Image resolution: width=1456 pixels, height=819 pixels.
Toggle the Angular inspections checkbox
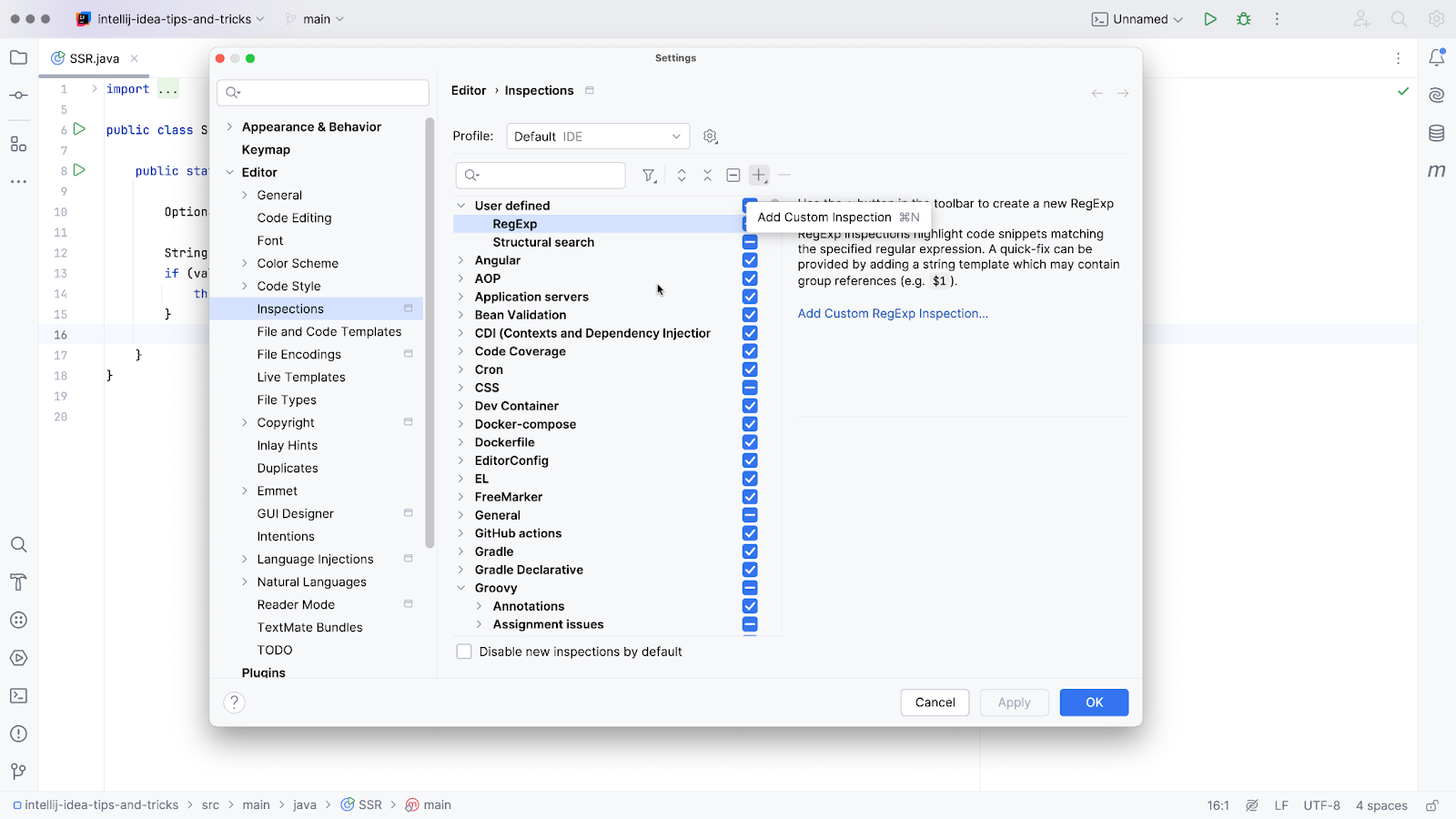click(x=750, y=260)
